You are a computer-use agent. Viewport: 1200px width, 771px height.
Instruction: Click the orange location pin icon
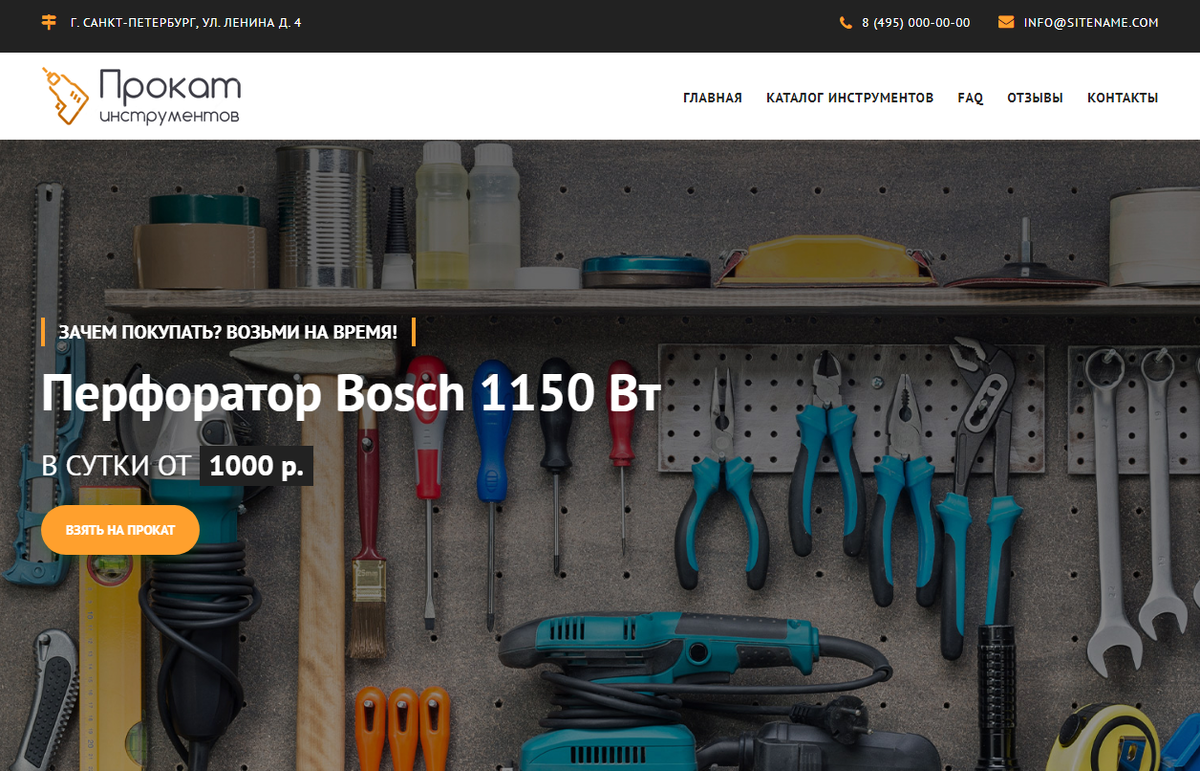(x=48, y=20)
